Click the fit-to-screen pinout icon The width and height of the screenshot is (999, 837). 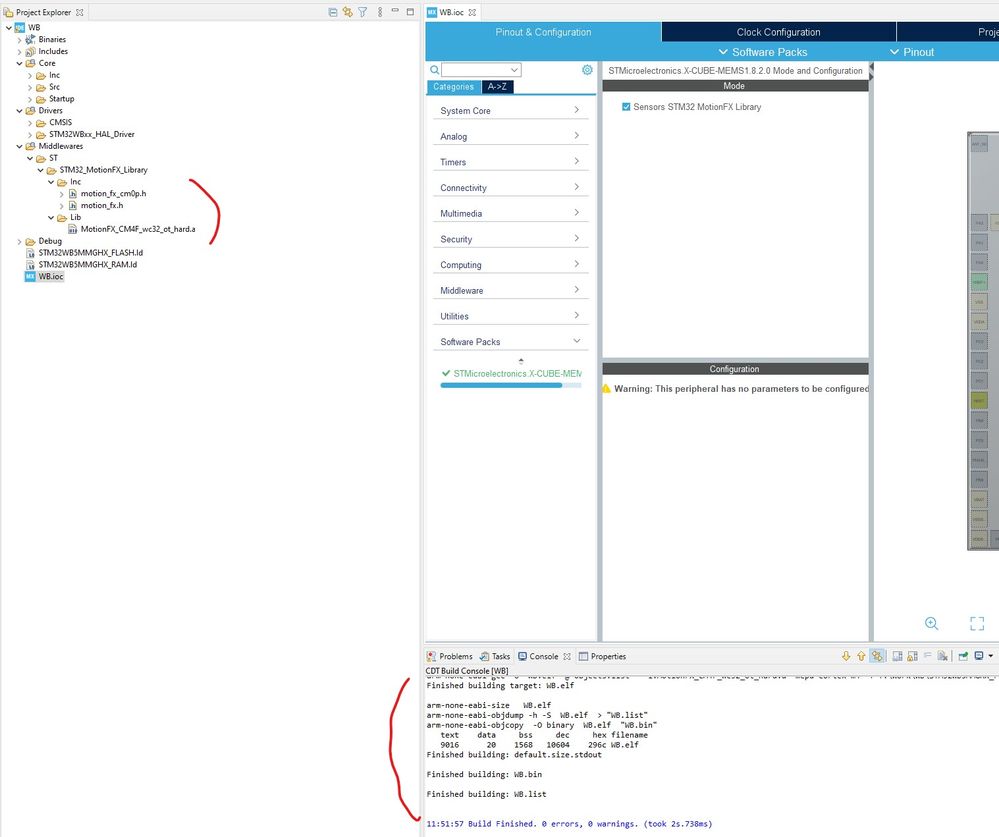click(x=977, y=624)
